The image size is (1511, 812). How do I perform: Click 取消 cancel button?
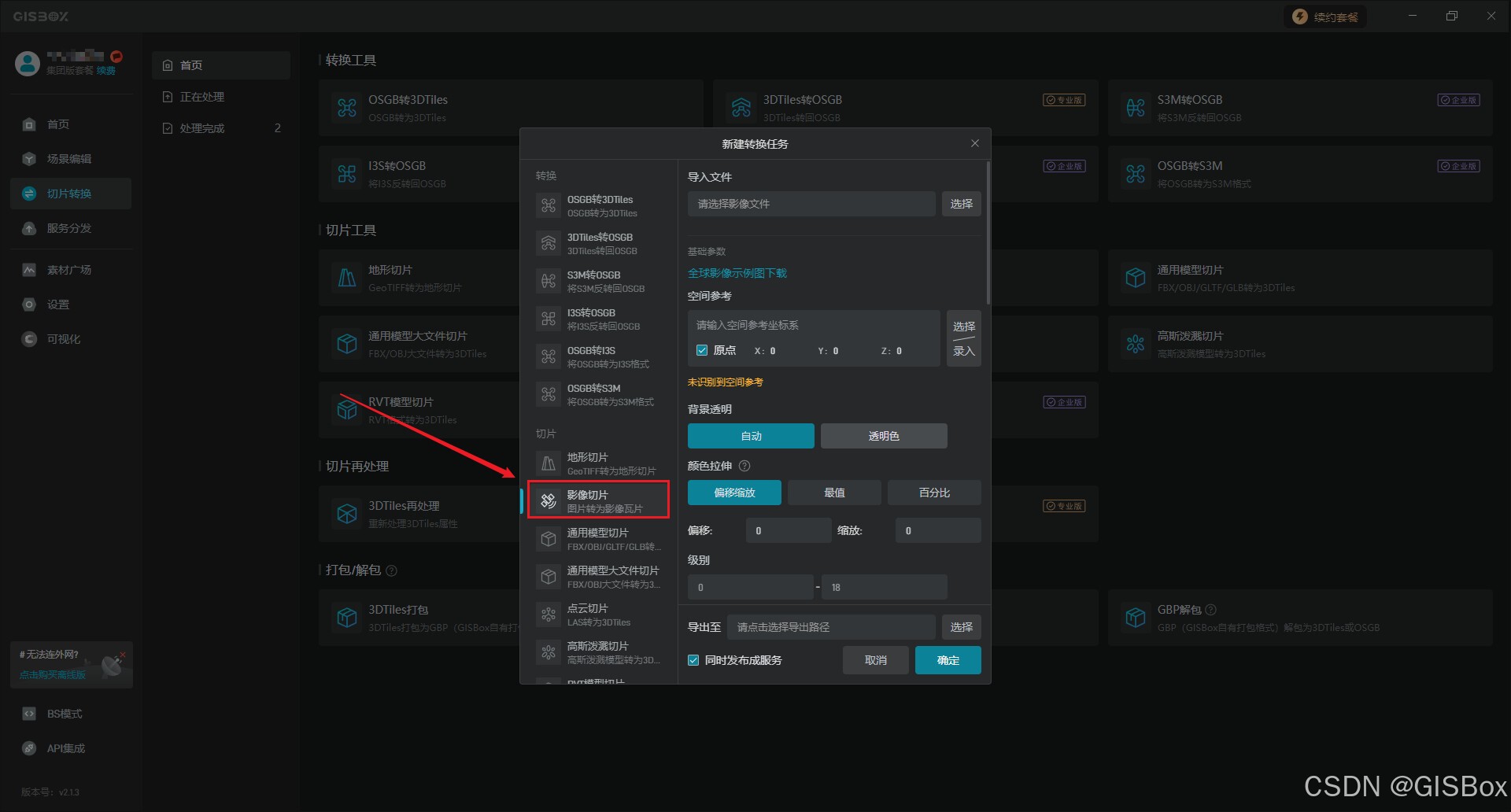876,660
